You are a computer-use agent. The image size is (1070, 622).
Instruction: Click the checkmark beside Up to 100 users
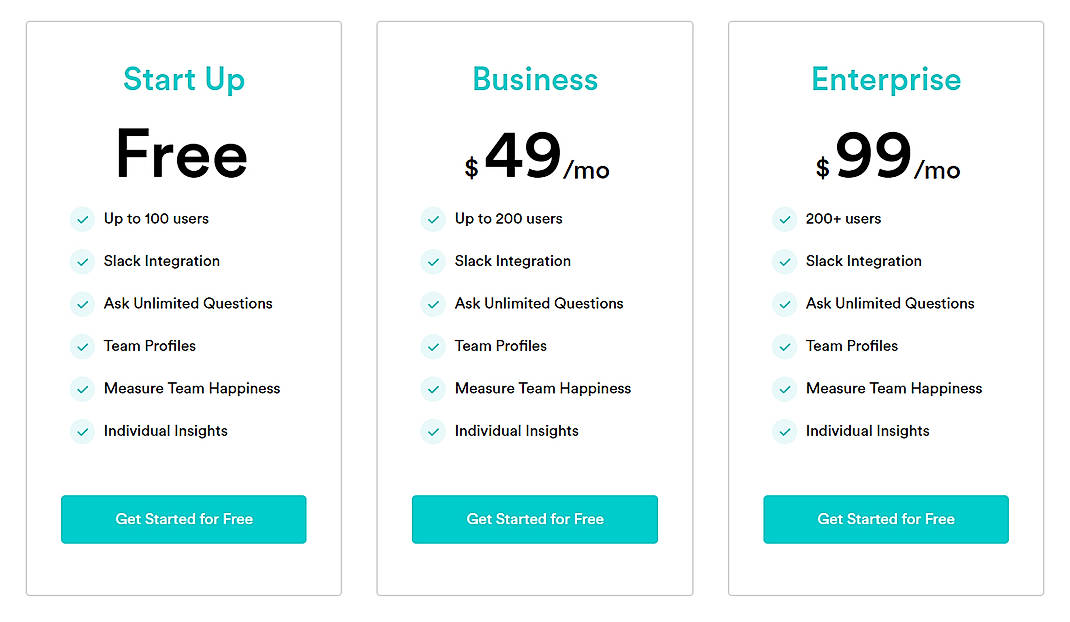(x=82, y=219)
